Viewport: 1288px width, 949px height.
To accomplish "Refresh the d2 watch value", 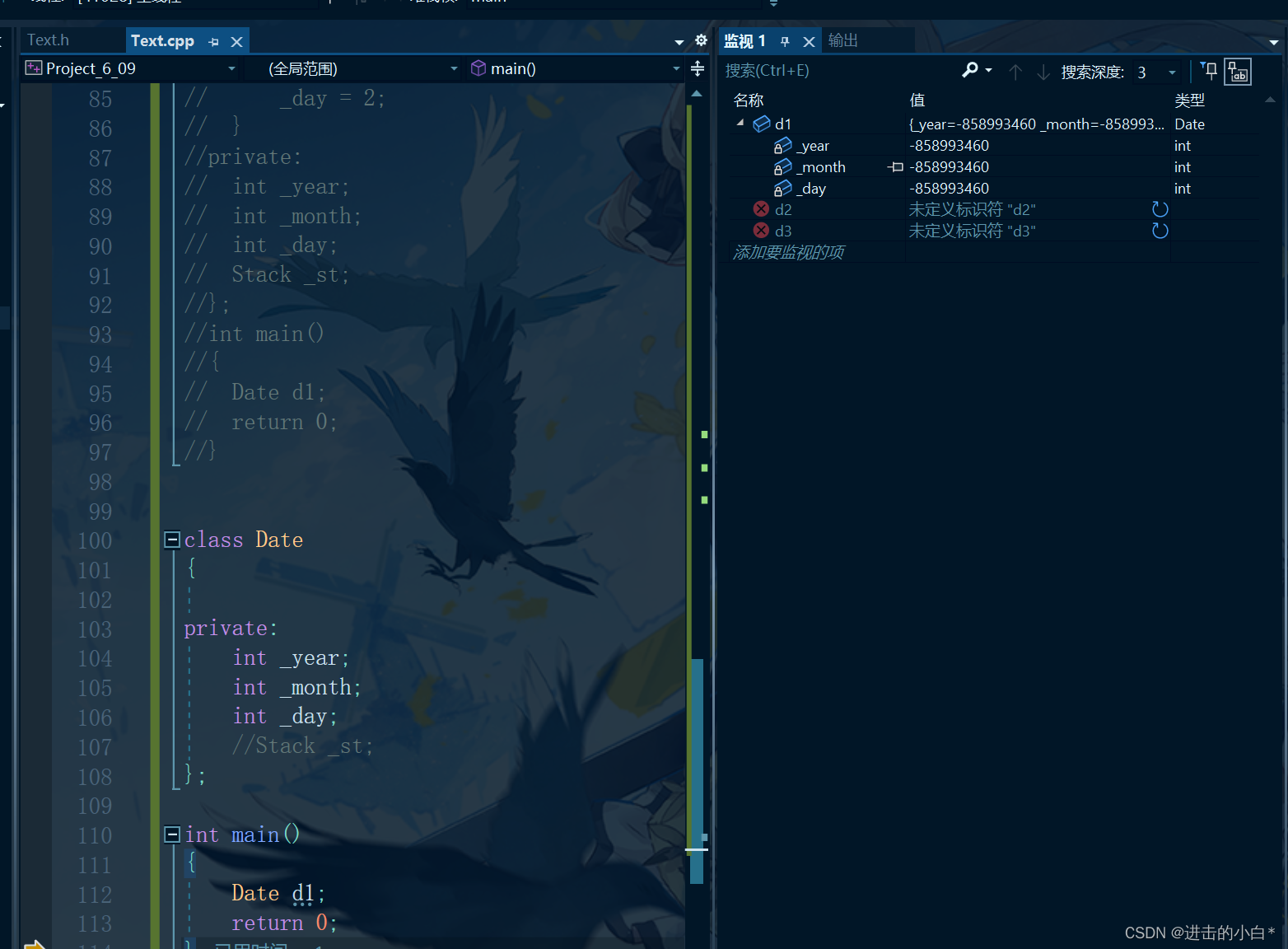I will [x=1160, y=209].
